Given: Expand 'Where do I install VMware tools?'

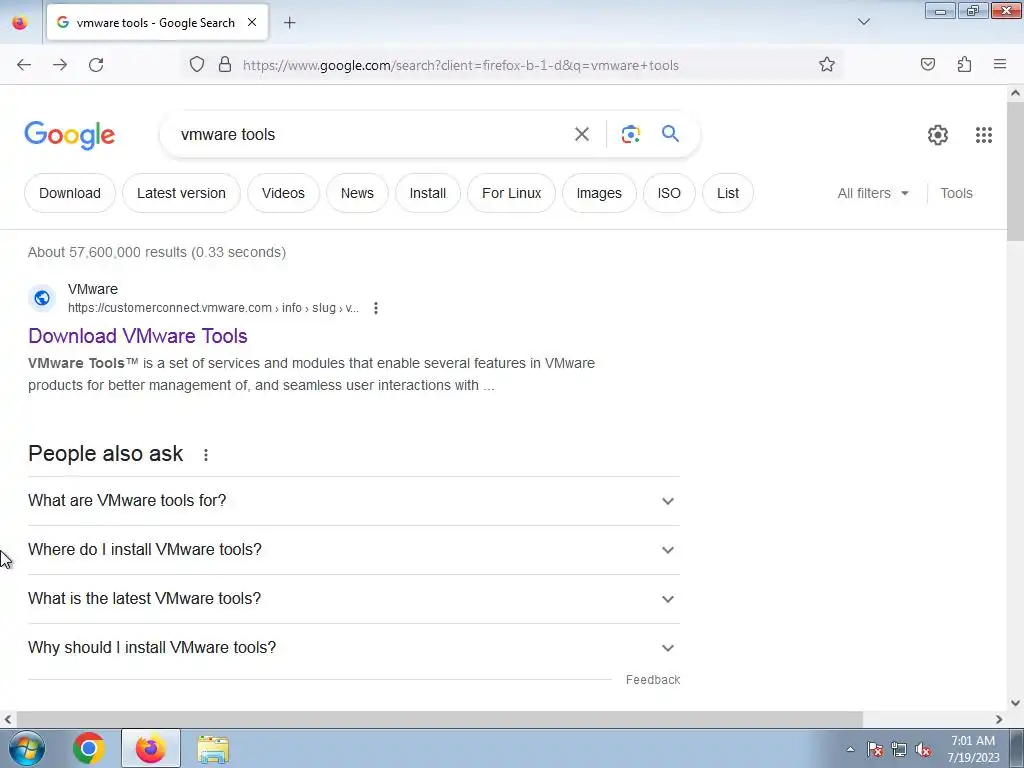Looking at the screenshot, I should [x=354, y=550].
